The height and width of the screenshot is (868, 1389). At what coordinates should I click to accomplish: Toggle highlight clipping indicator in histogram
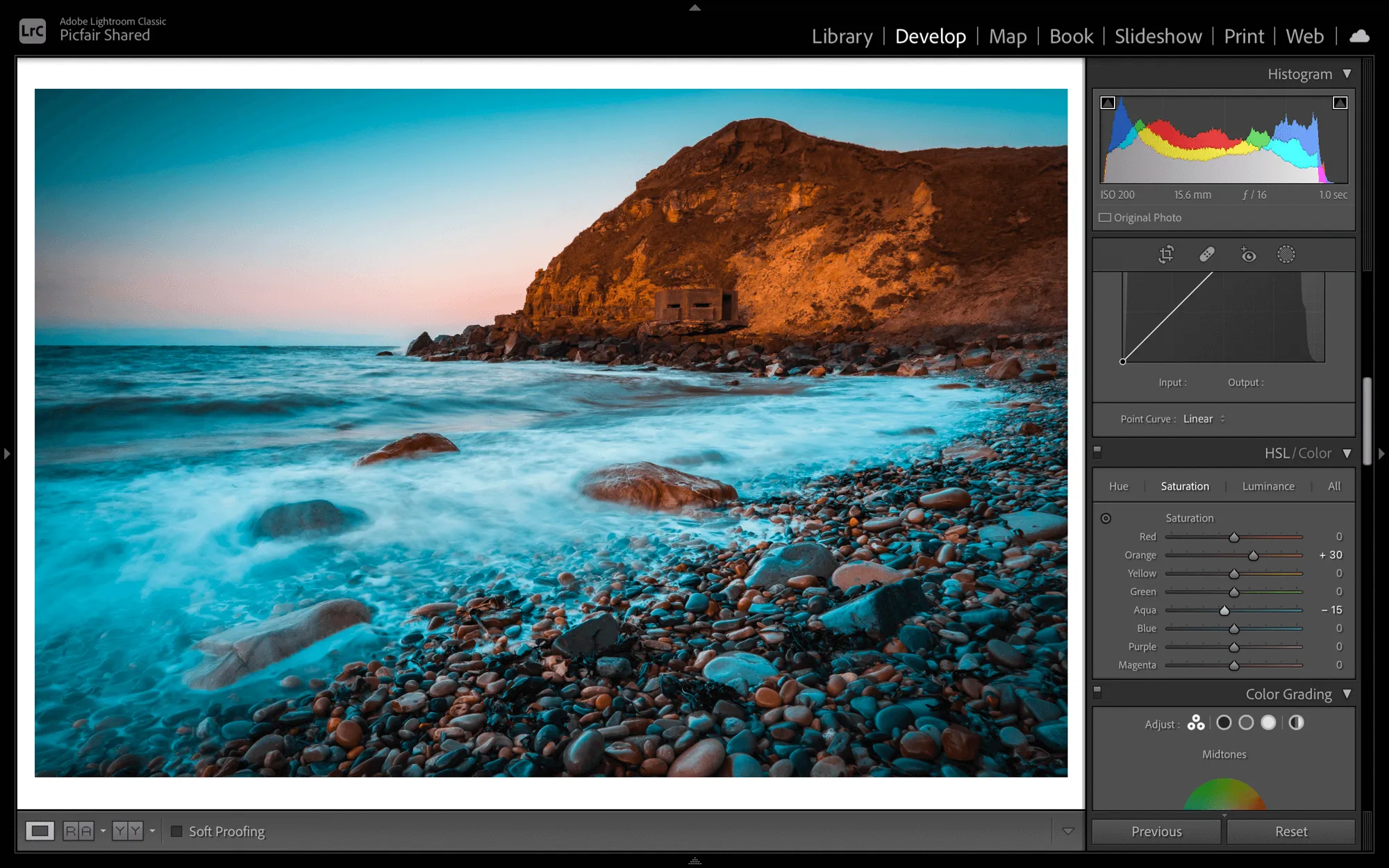pos(1340,103)
